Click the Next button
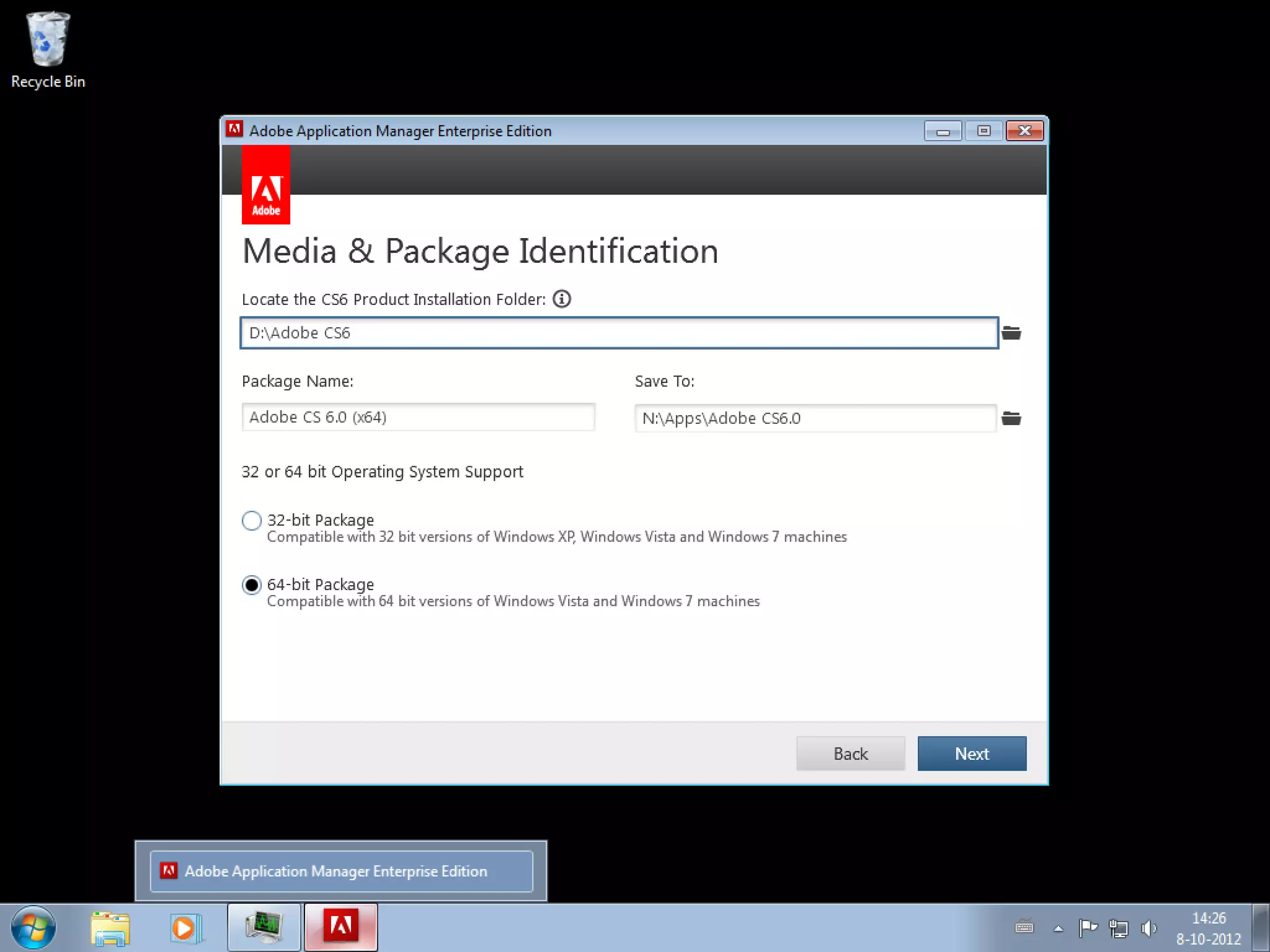 pos(972,754)
